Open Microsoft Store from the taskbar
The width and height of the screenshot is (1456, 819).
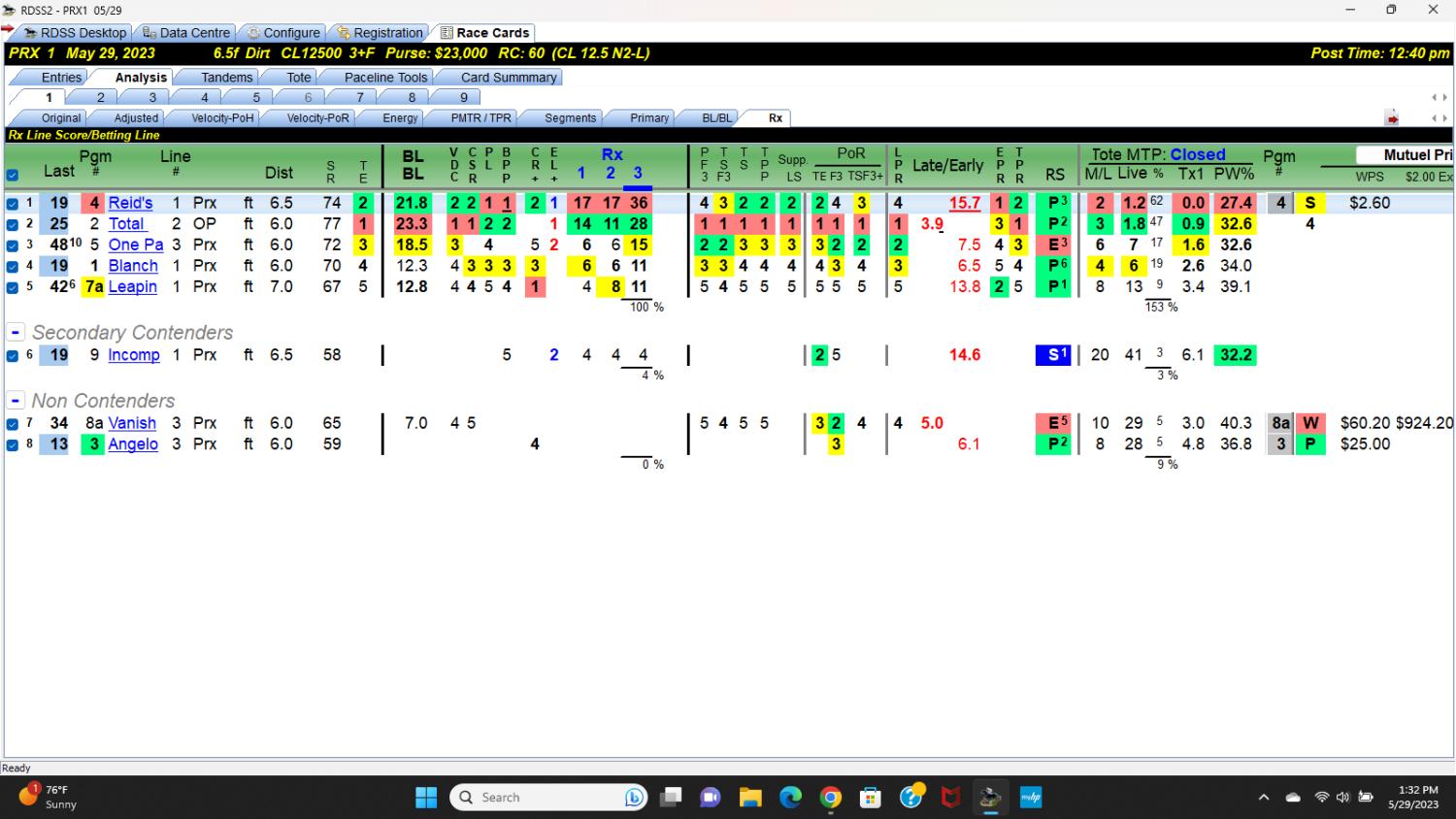[x=871, y=798]
